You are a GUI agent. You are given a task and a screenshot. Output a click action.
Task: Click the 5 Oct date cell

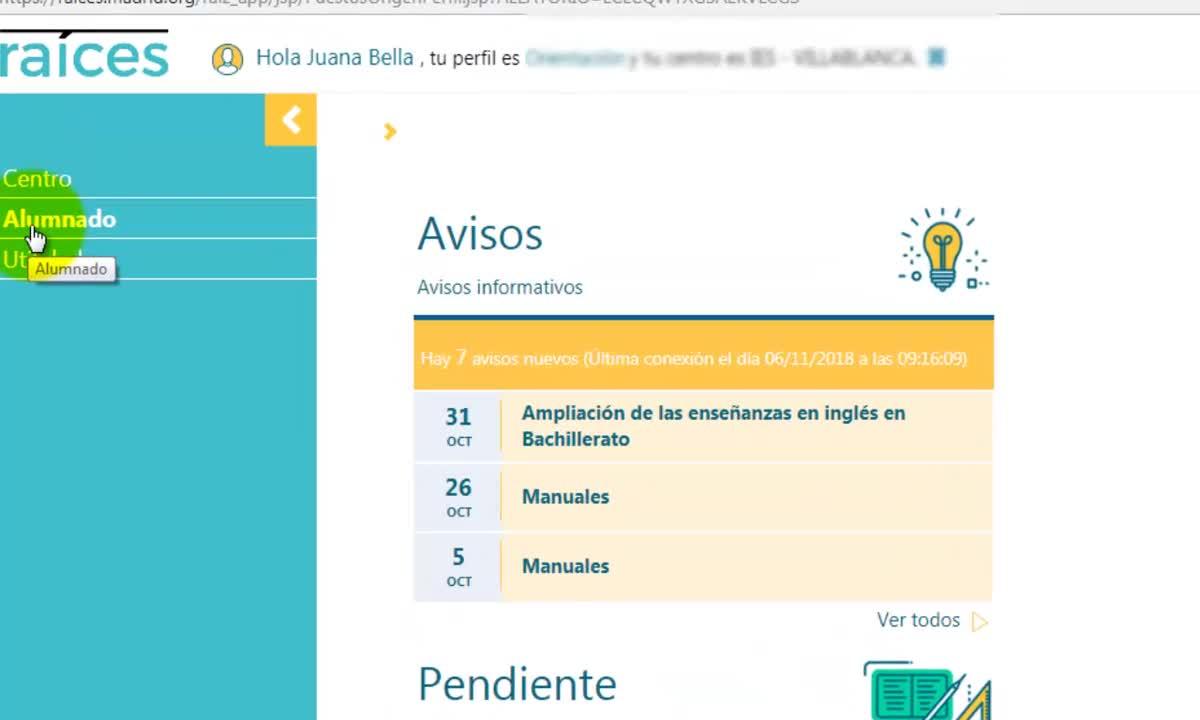click(458, 566)
